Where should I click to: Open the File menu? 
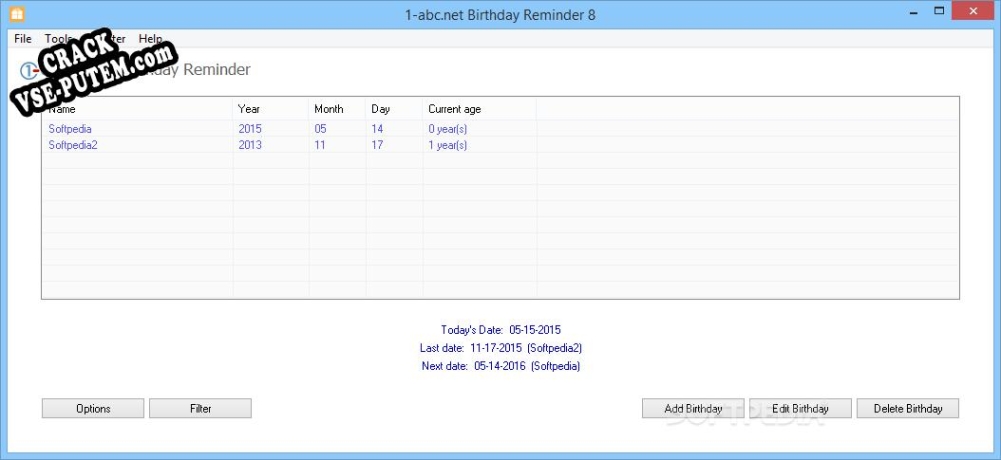pos(22,39)
